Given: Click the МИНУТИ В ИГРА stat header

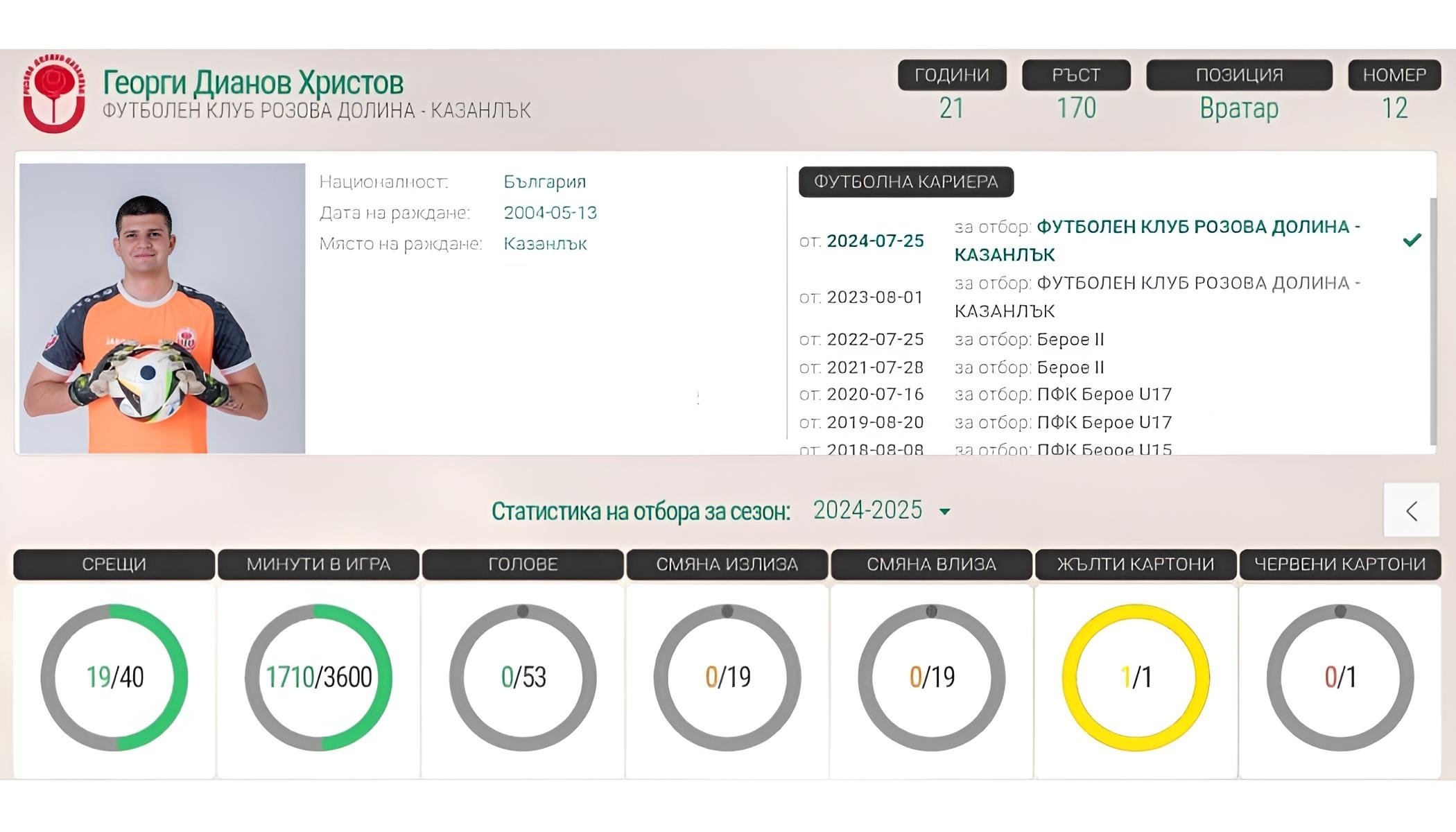Looking at the screenshot, I should (318, 564).
